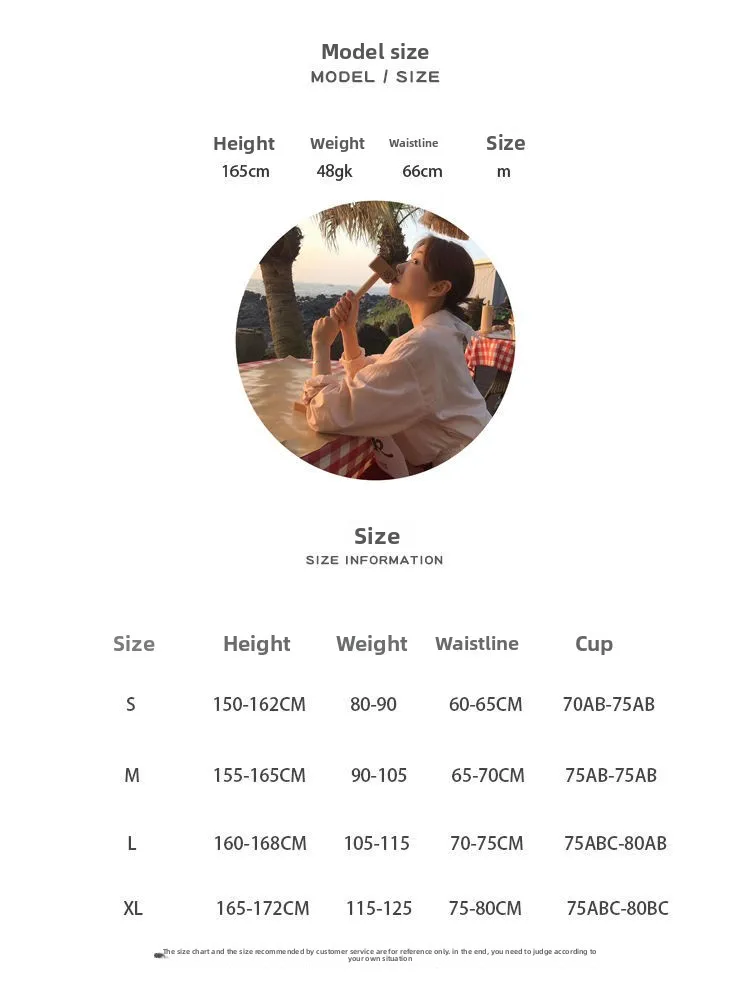The image size is (750, 1000).
Task: Click the model Height label
Action: pos(244,143)
